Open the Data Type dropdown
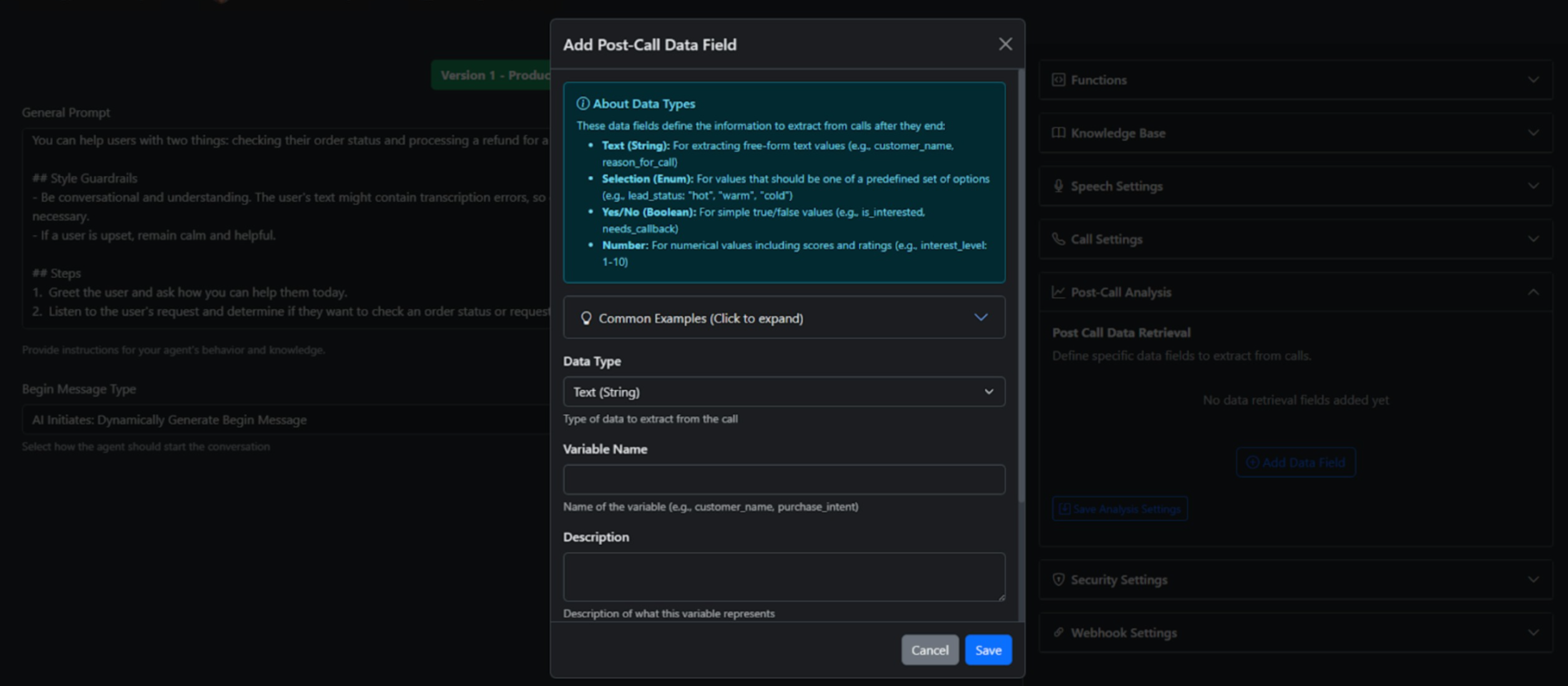The height and width of the screenshot is (686, 1568). point(784,392)
